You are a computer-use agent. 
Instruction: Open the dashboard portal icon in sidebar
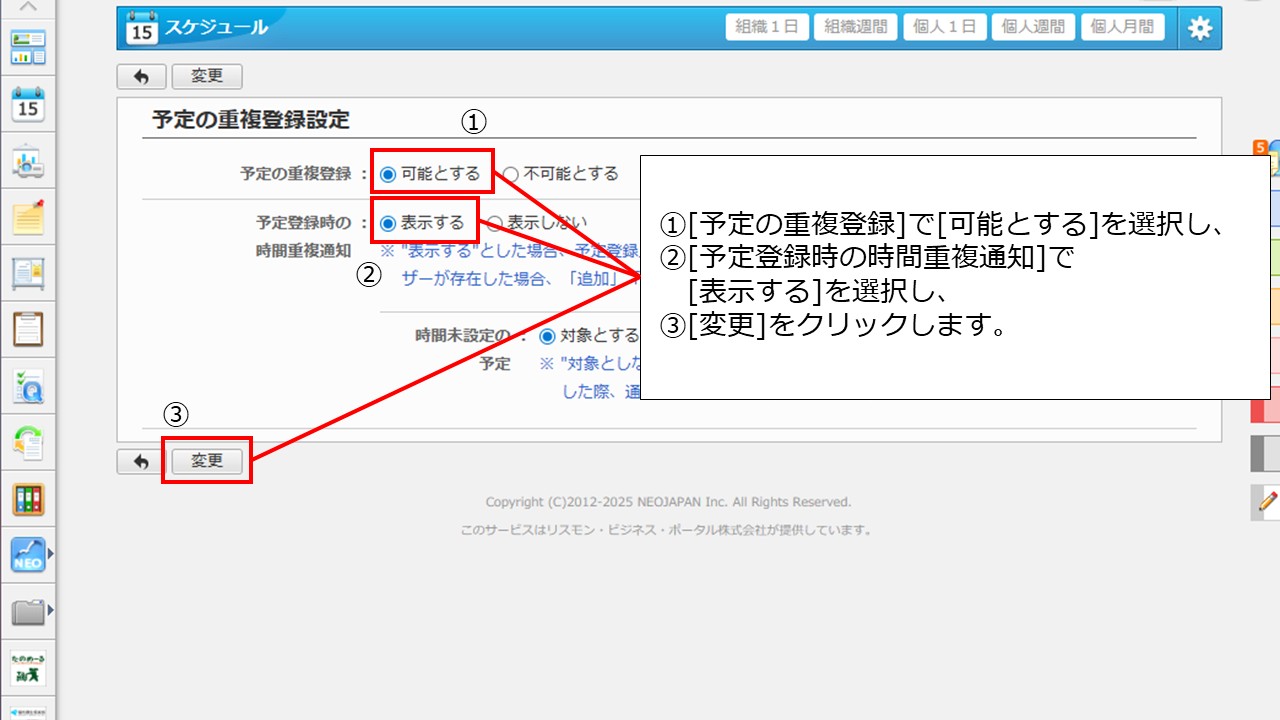[28, 48]
